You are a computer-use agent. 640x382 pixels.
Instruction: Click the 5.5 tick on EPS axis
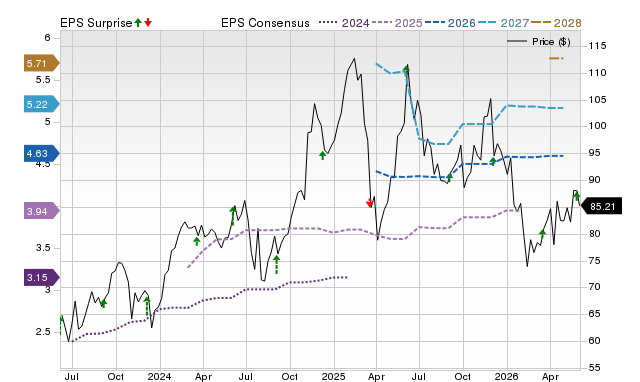[x=43, y=80]
